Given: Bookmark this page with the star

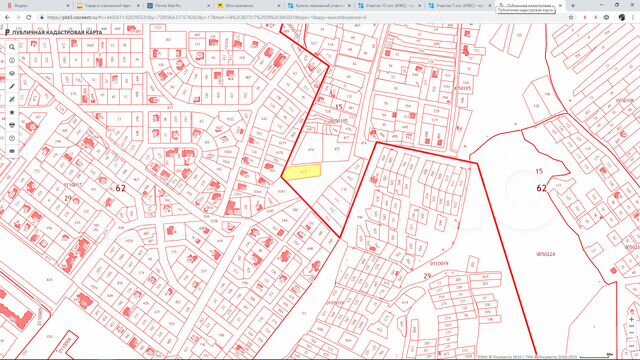Looking at the screenshot, I should tap(571, 18).
